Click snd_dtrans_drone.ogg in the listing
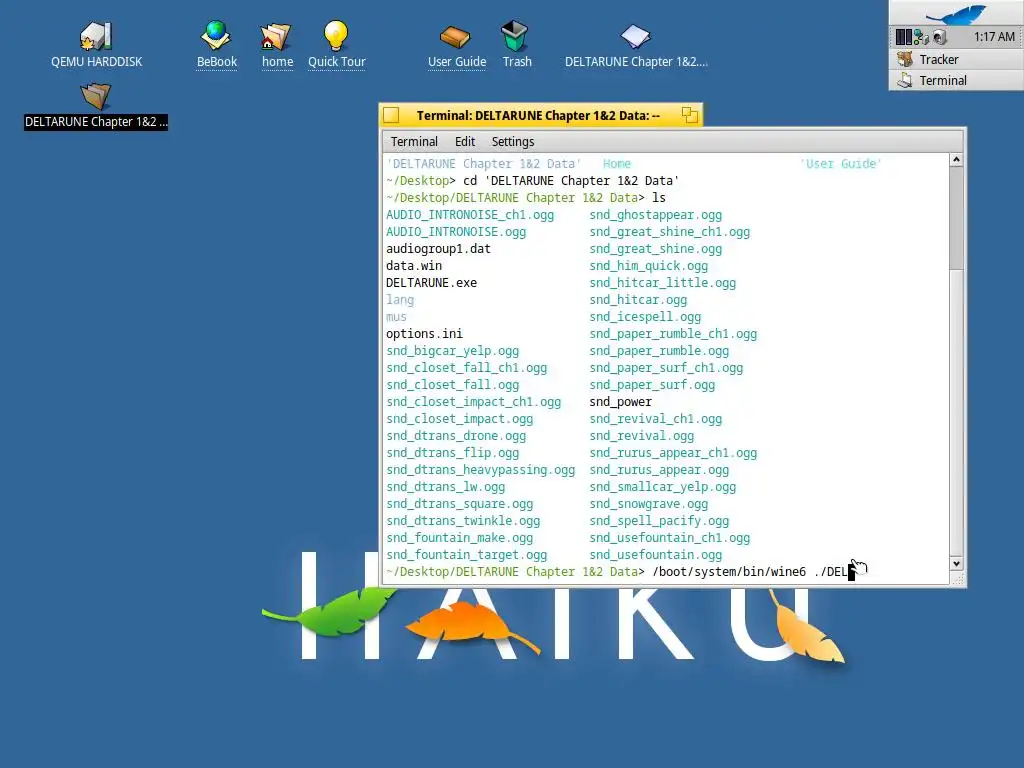 pos(456,436)
